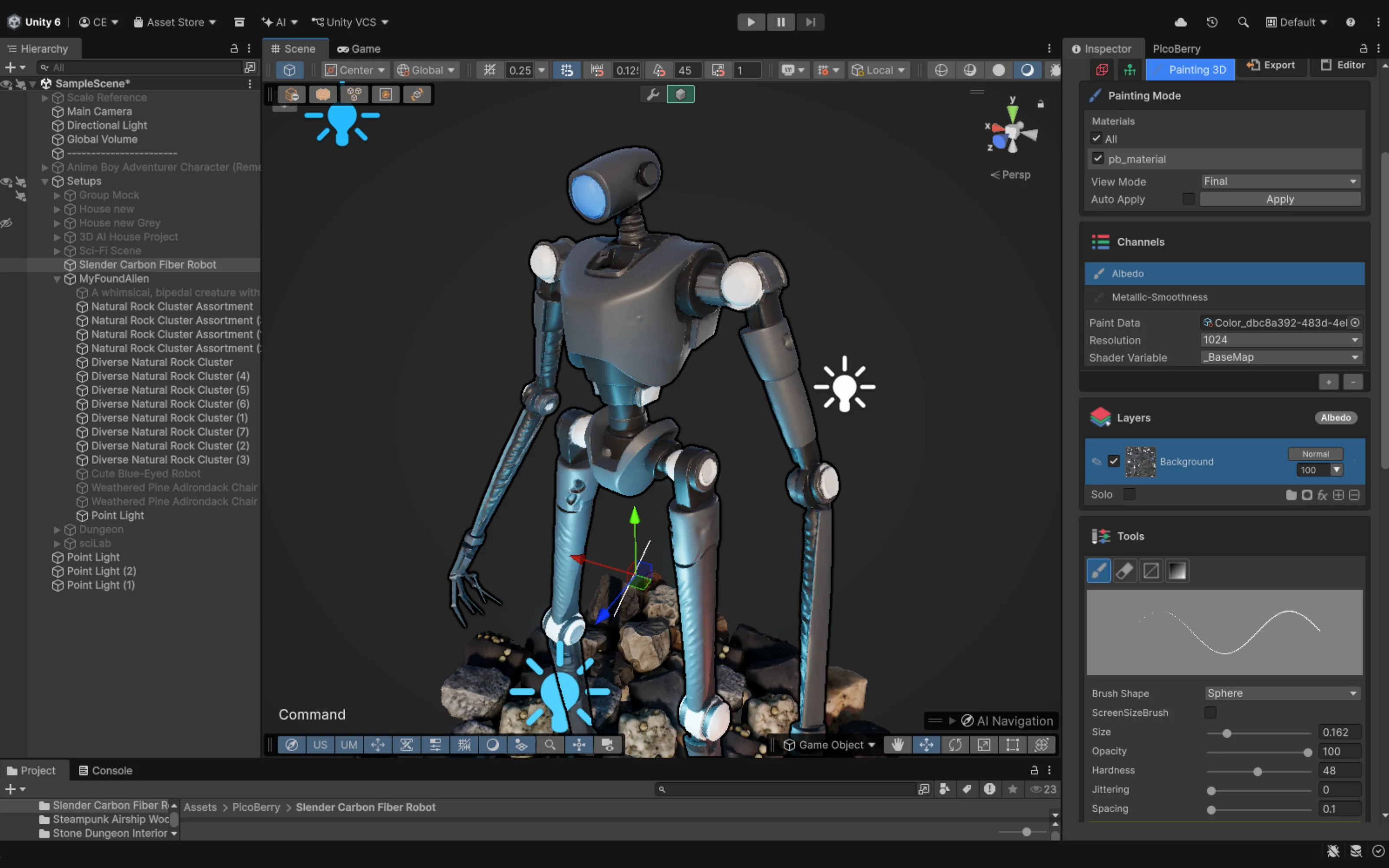Toggle Background layer enabled checkbox

1113,461
